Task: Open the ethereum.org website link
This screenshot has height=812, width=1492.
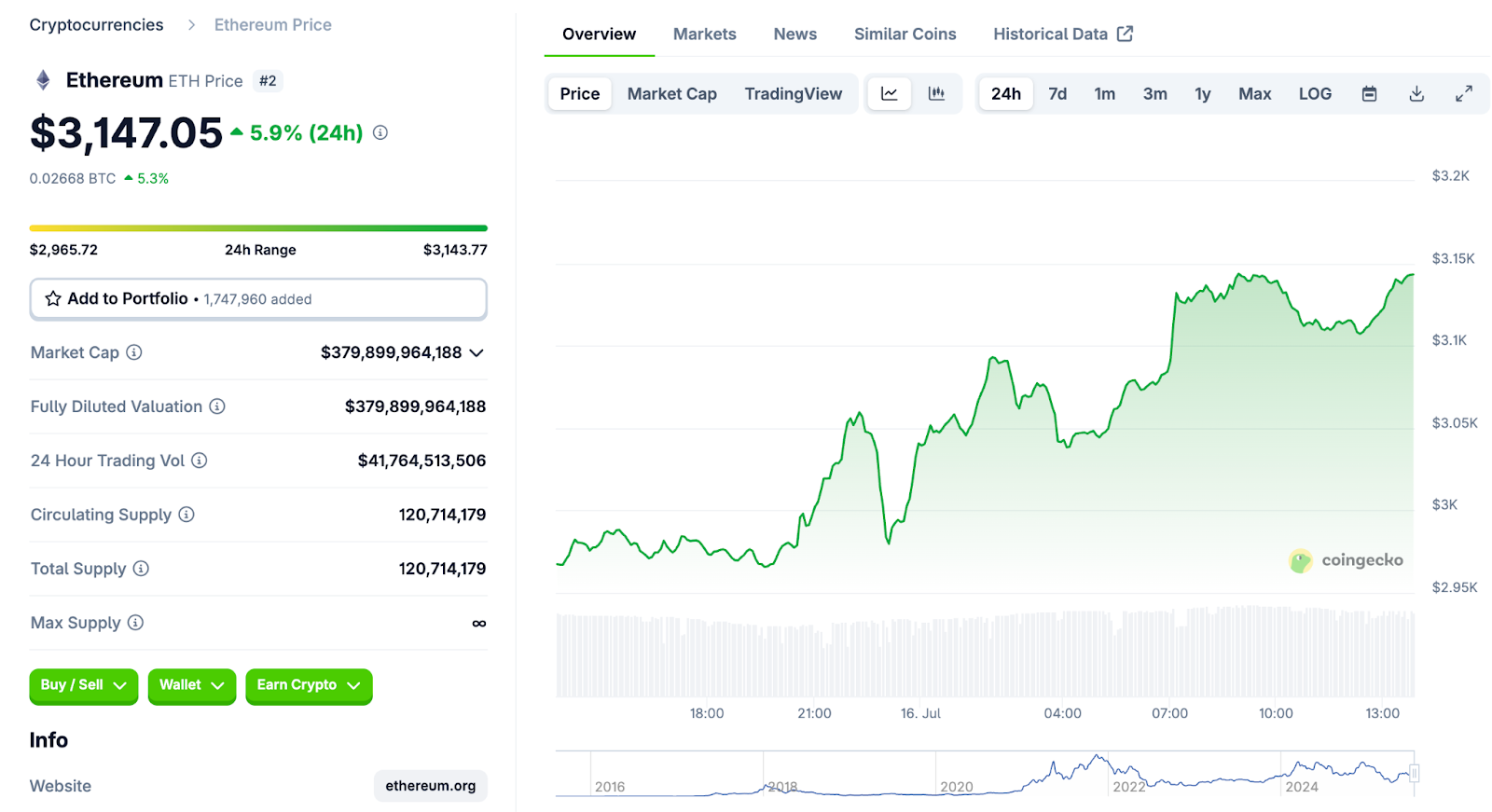Action: (x=431, y=786)
